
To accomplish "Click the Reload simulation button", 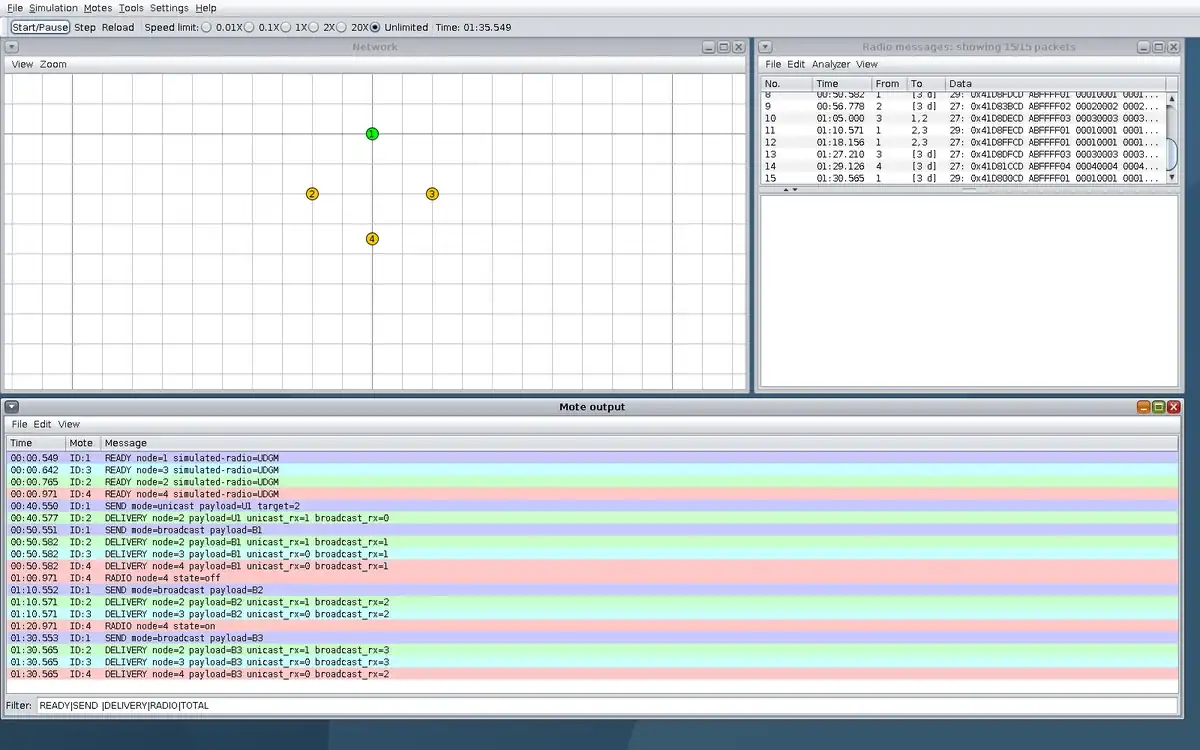I will point(118,27).
